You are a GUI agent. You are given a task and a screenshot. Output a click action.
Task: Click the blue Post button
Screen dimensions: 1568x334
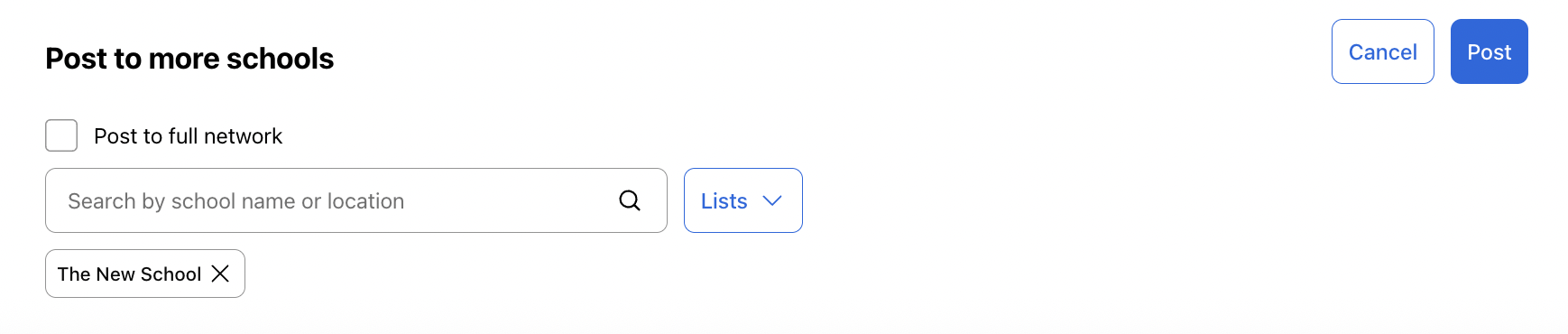(x=1489, y=51)
